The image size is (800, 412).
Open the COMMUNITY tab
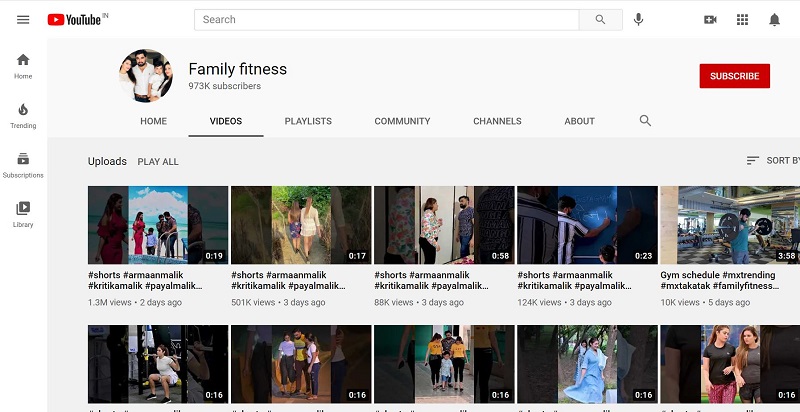point(403,121)
